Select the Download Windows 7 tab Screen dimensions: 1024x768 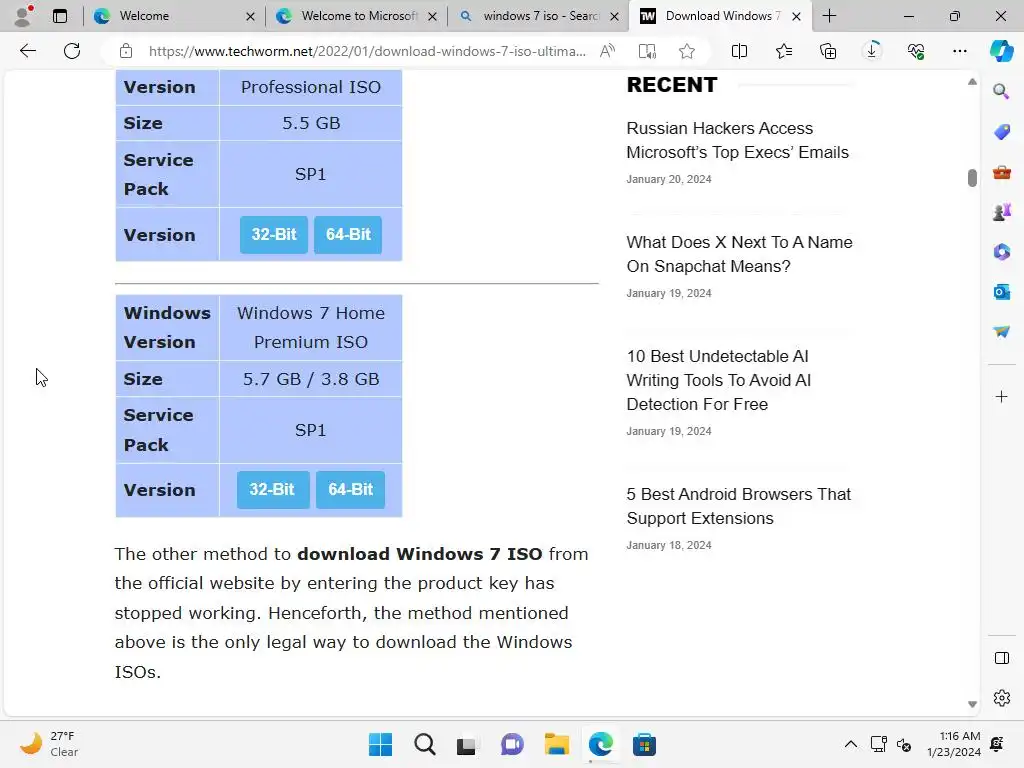click(x=719, y=16)
